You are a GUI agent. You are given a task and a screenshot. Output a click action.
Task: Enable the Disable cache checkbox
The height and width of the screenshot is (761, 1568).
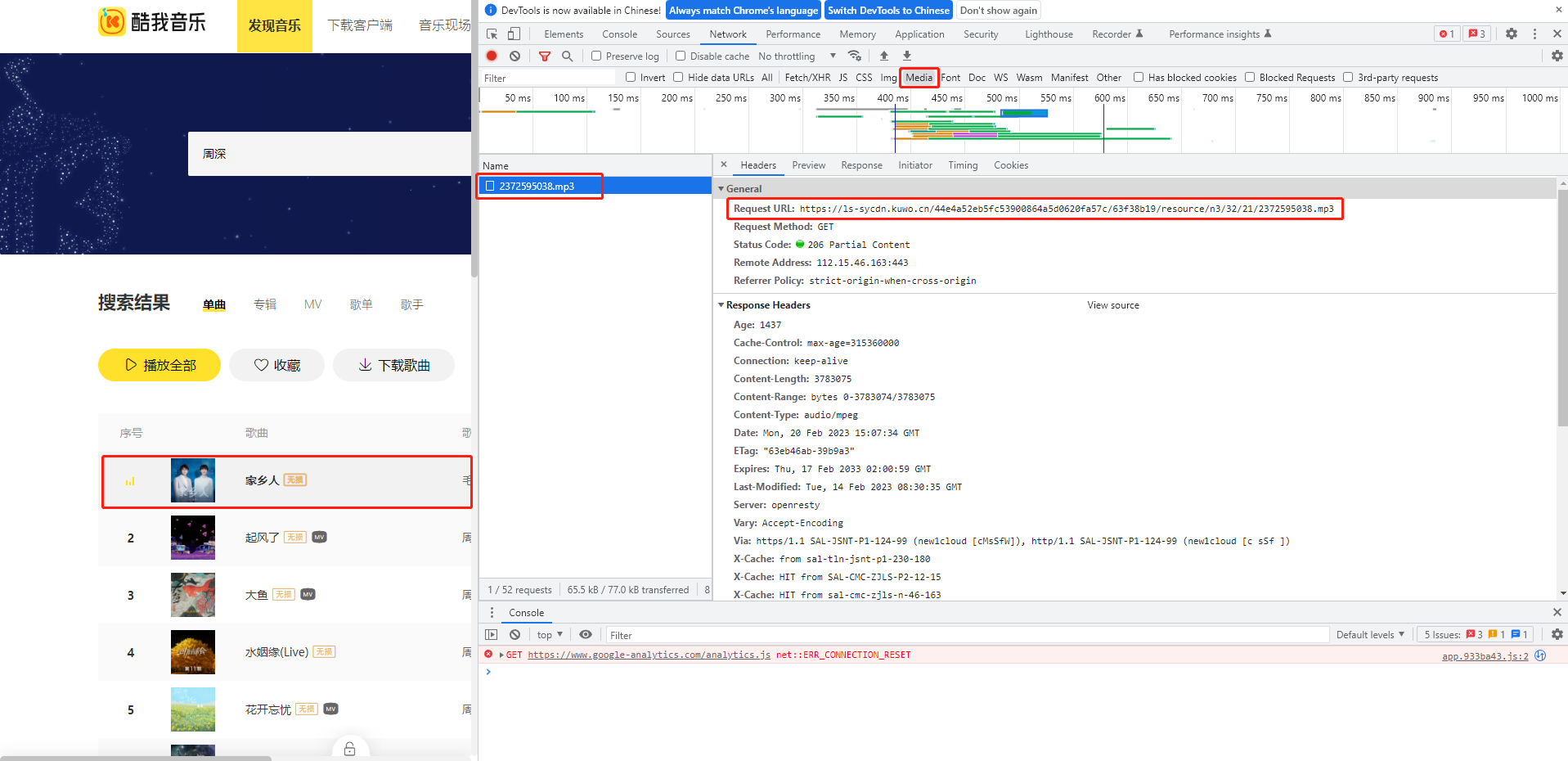[x=680, y=56]
